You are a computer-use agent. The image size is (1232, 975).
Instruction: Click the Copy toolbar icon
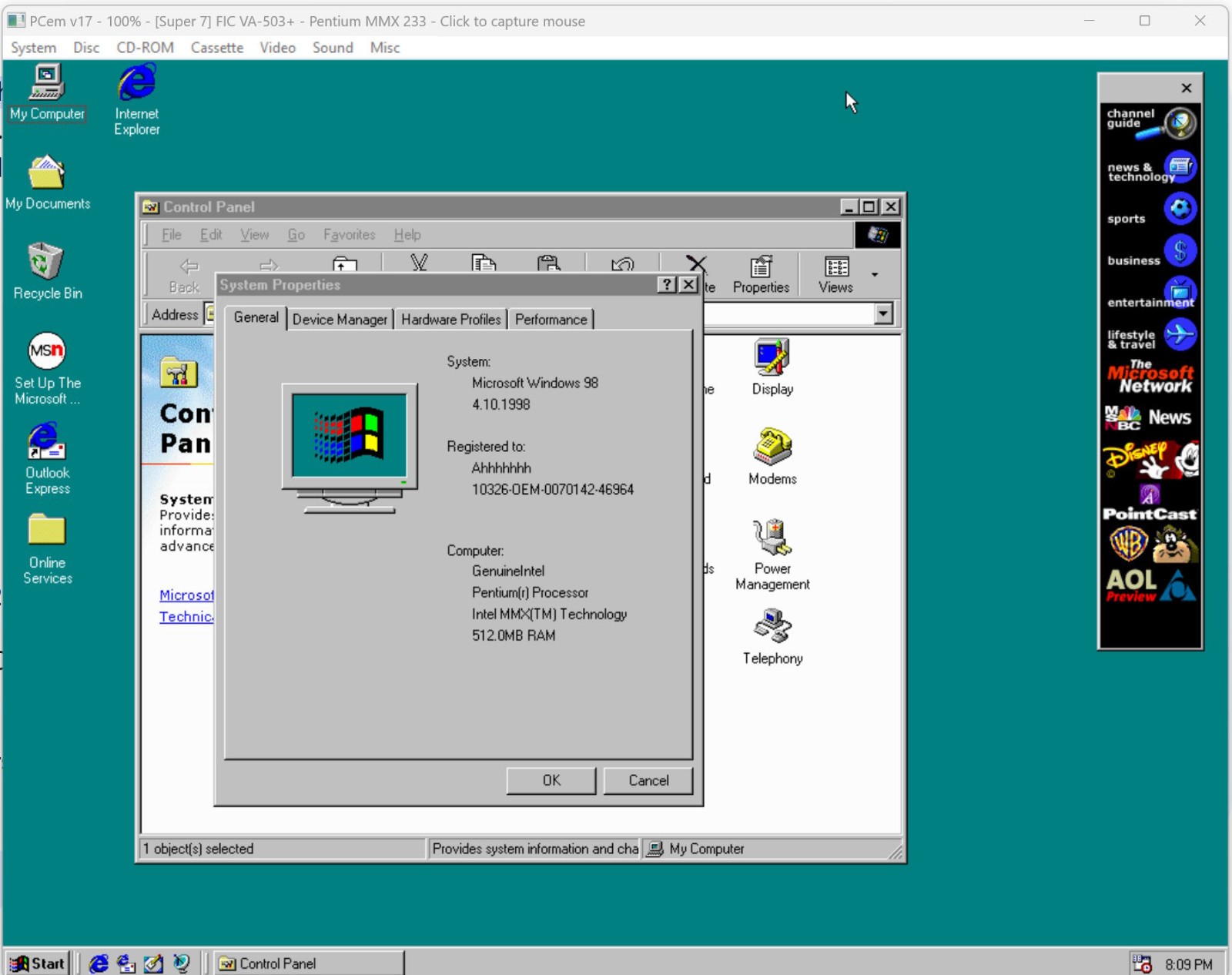pos(484,263)
